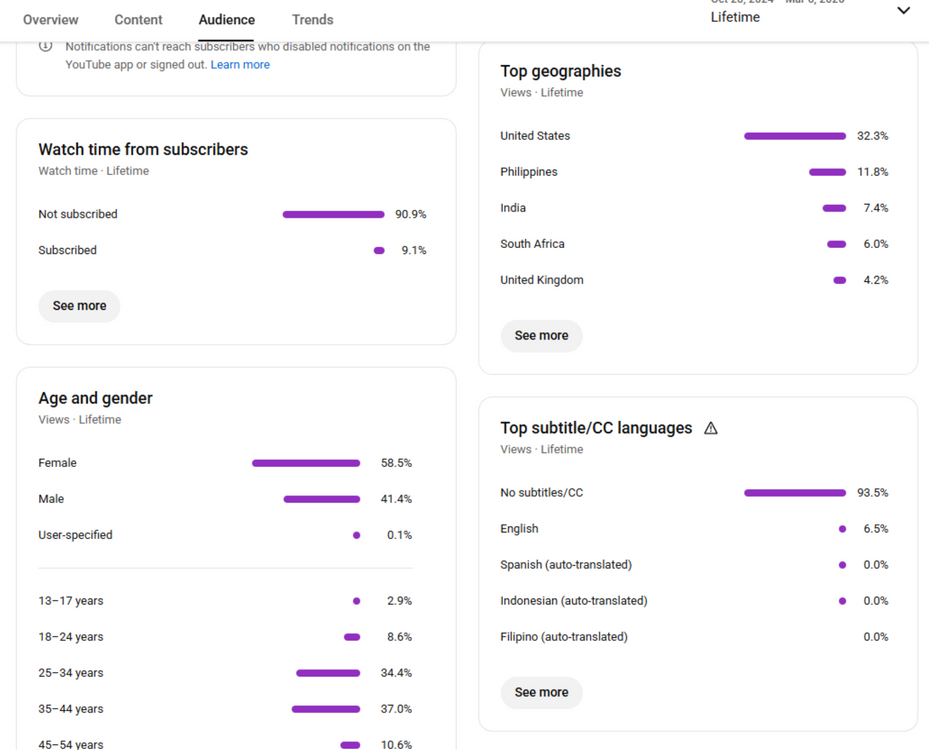Expand the date range chevron arrow

click(903, 11)
